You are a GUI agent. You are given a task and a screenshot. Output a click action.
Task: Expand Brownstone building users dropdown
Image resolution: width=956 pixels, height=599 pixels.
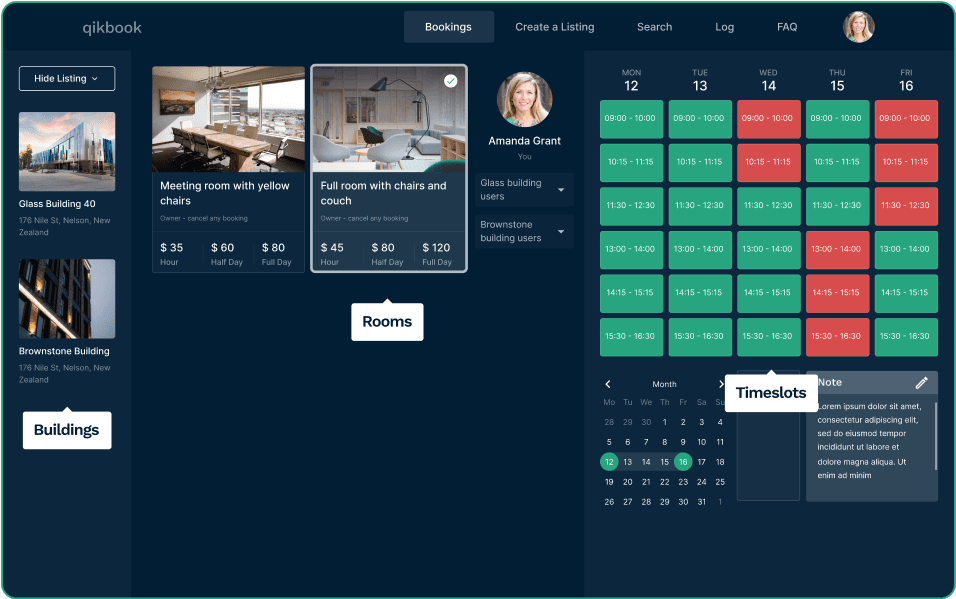coord(560,232)
